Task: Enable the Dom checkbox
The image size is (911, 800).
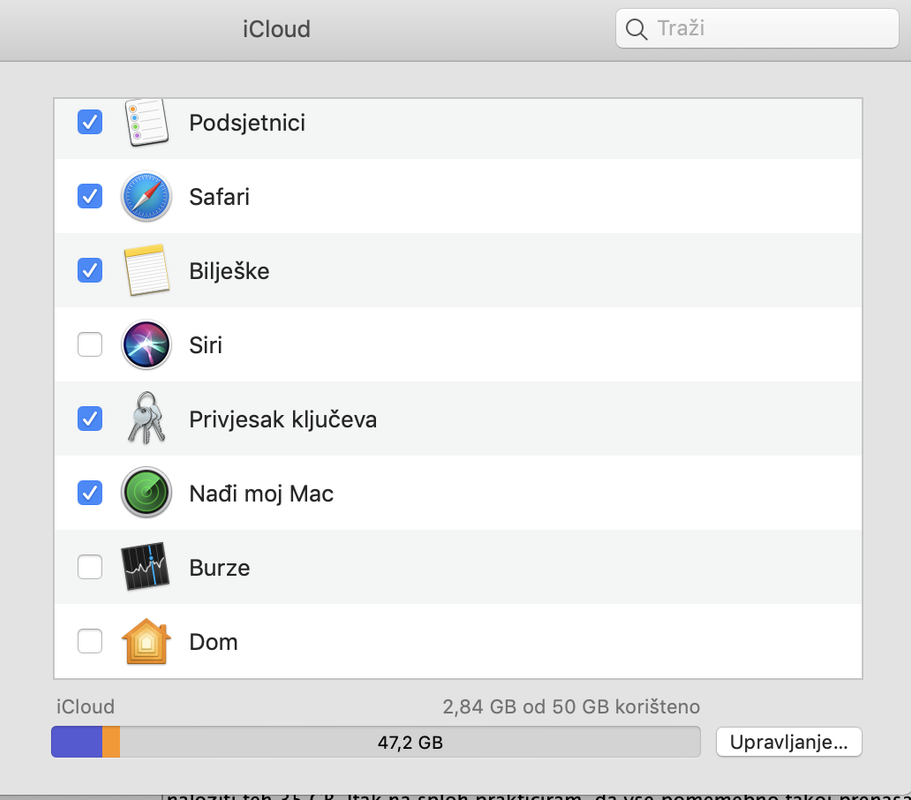Action: [90, 641]
